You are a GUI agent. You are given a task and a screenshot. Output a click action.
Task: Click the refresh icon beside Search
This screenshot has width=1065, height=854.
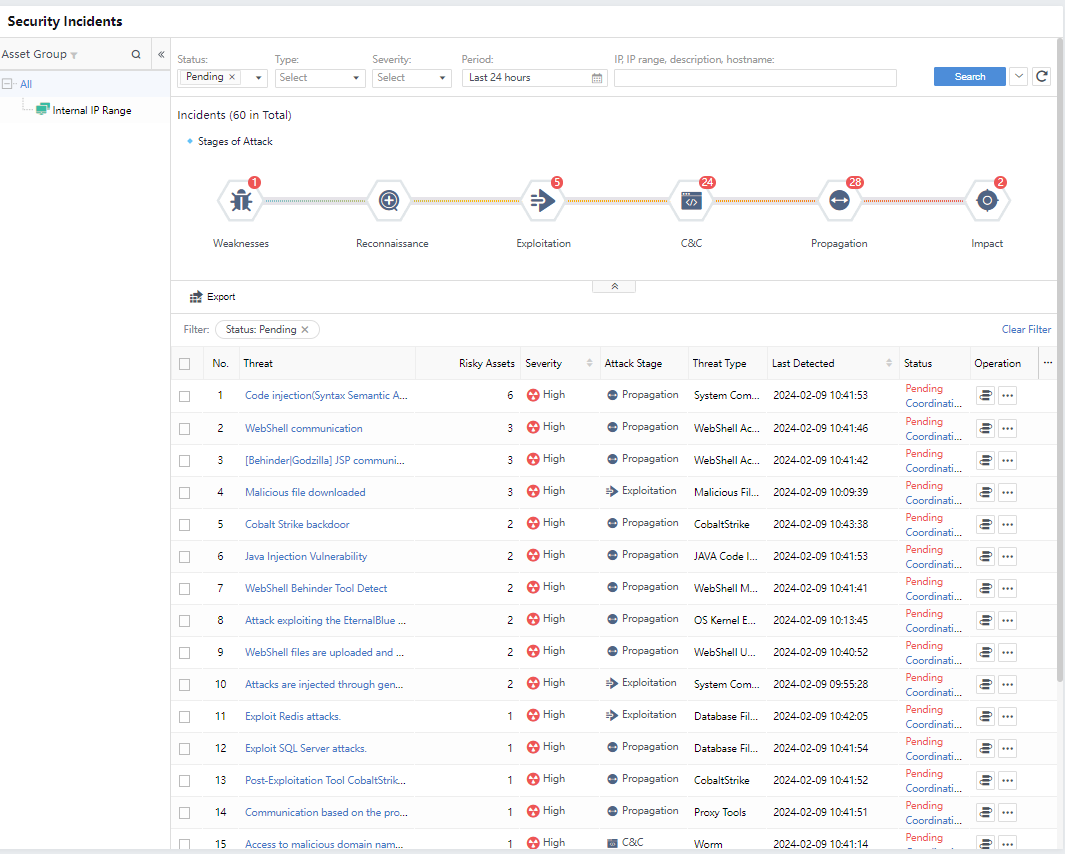point(1042,77)
